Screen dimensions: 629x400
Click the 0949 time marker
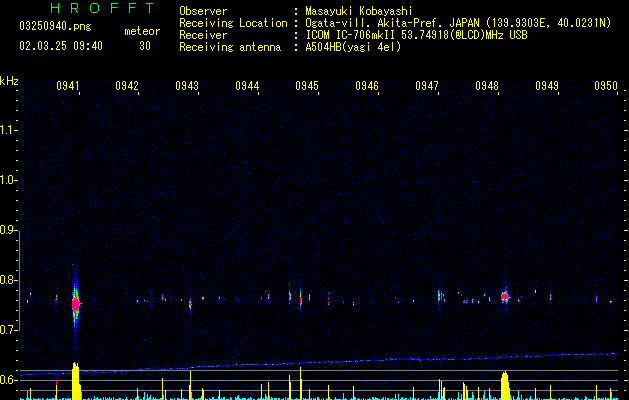(547, 86)
